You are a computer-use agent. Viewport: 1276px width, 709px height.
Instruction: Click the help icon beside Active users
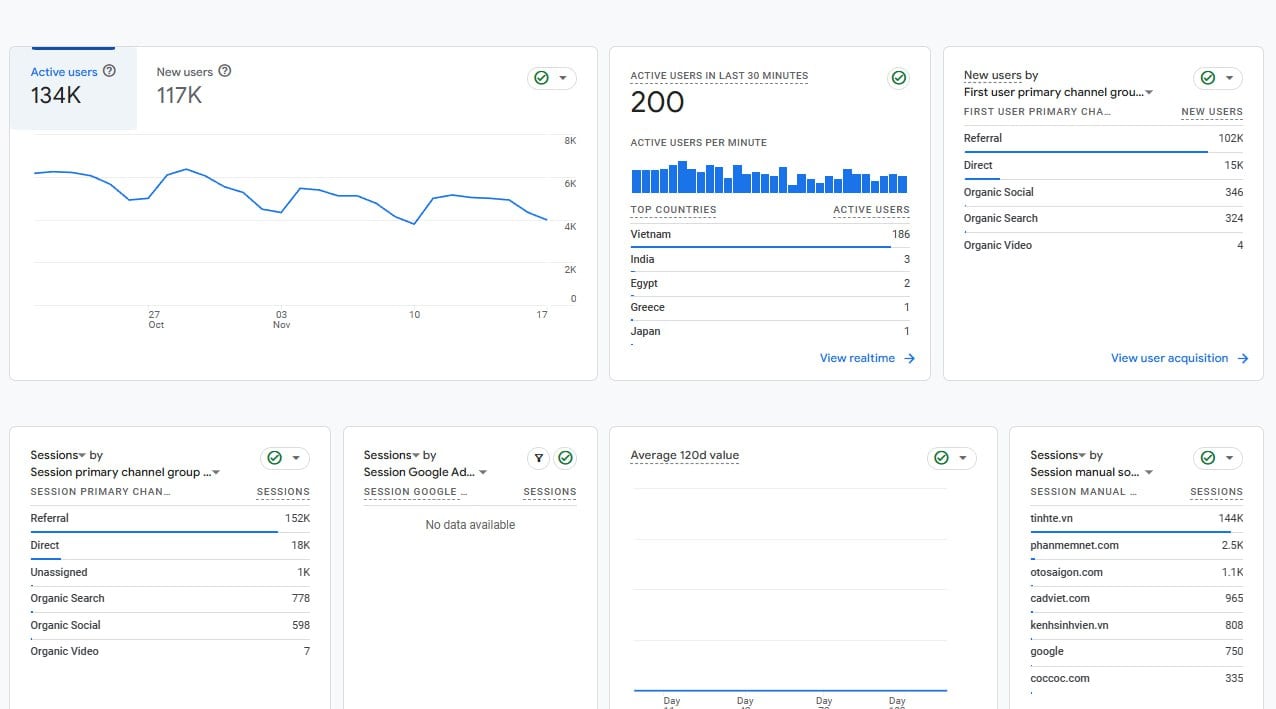(x=110, y=71)
